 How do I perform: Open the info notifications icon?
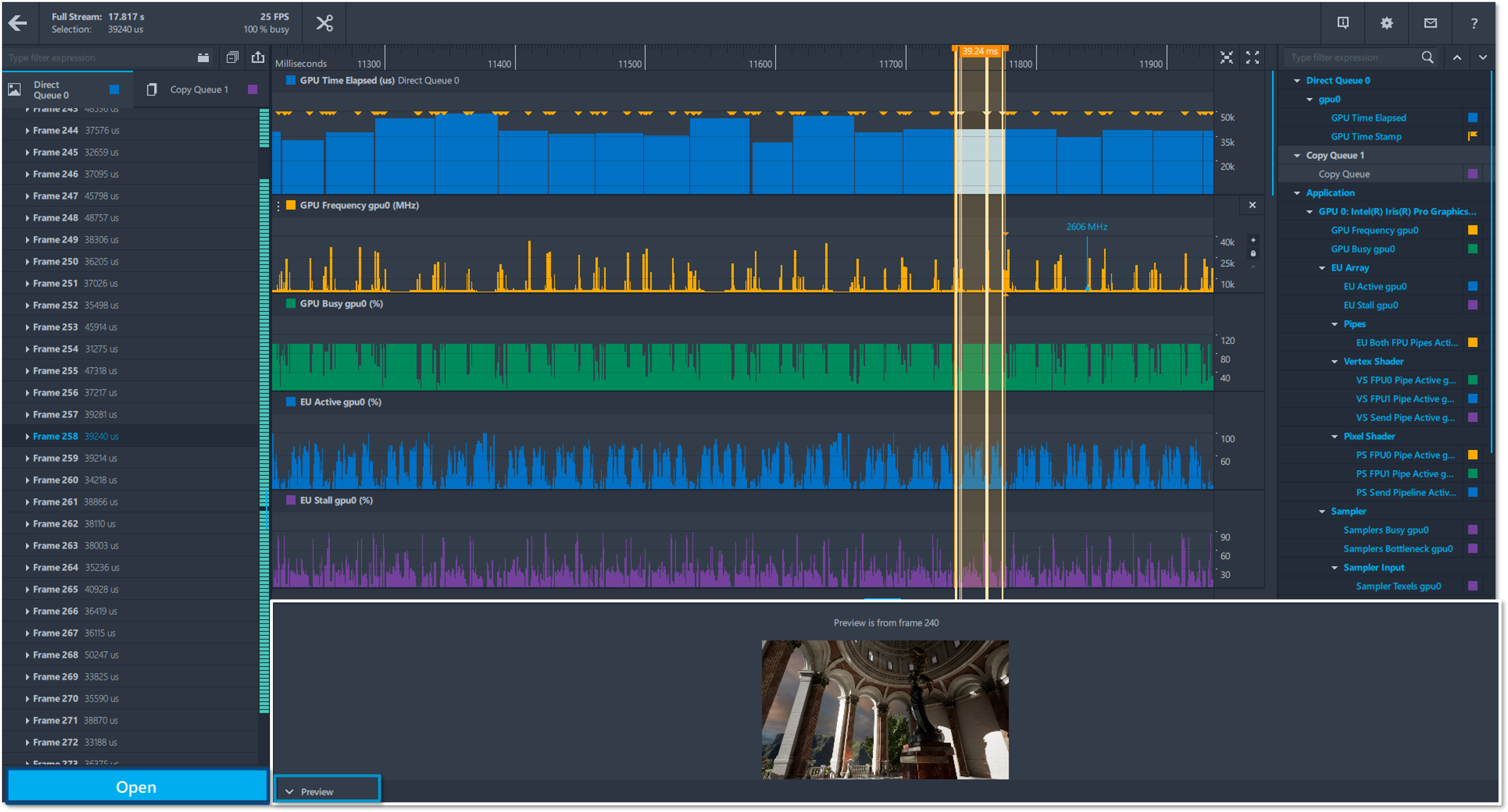(x=1343, y=23)
